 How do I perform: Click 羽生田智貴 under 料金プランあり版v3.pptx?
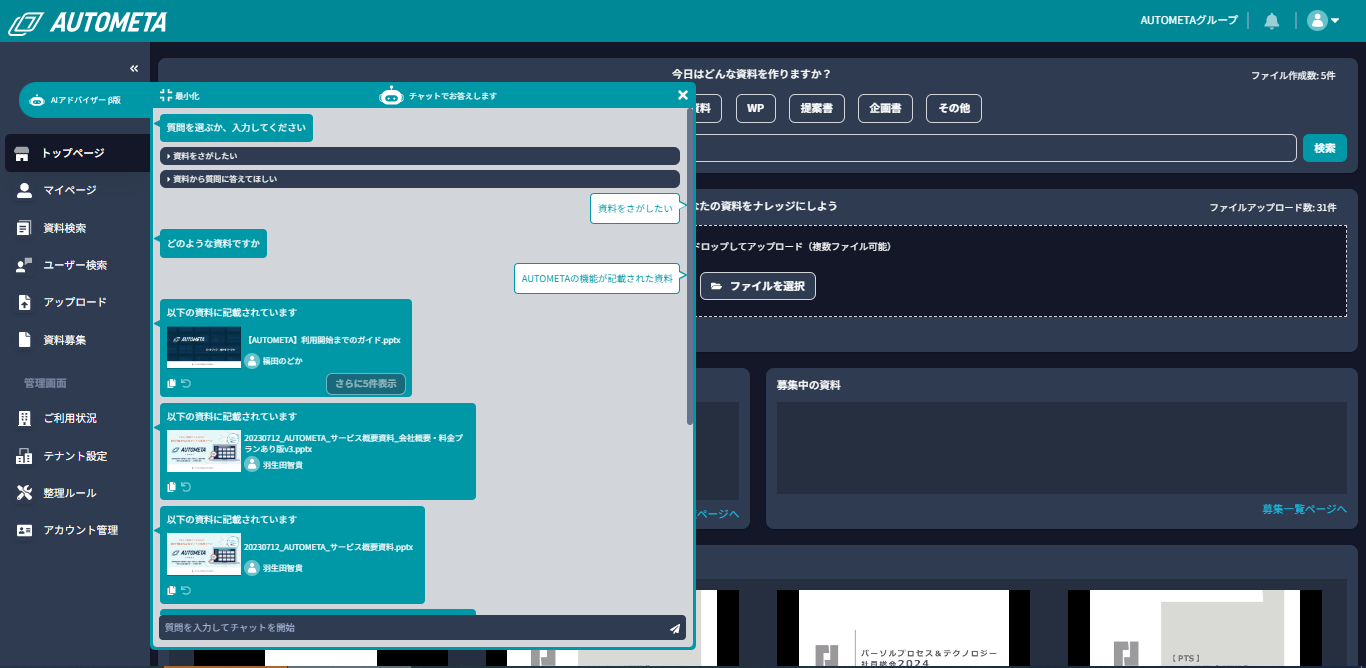tap(274, 464)
